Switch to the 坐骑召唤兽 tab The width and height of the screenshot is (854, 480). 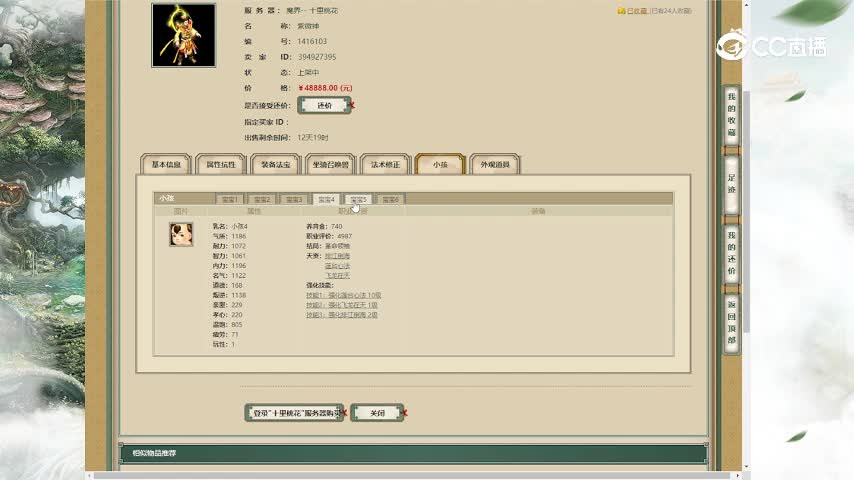331,165
